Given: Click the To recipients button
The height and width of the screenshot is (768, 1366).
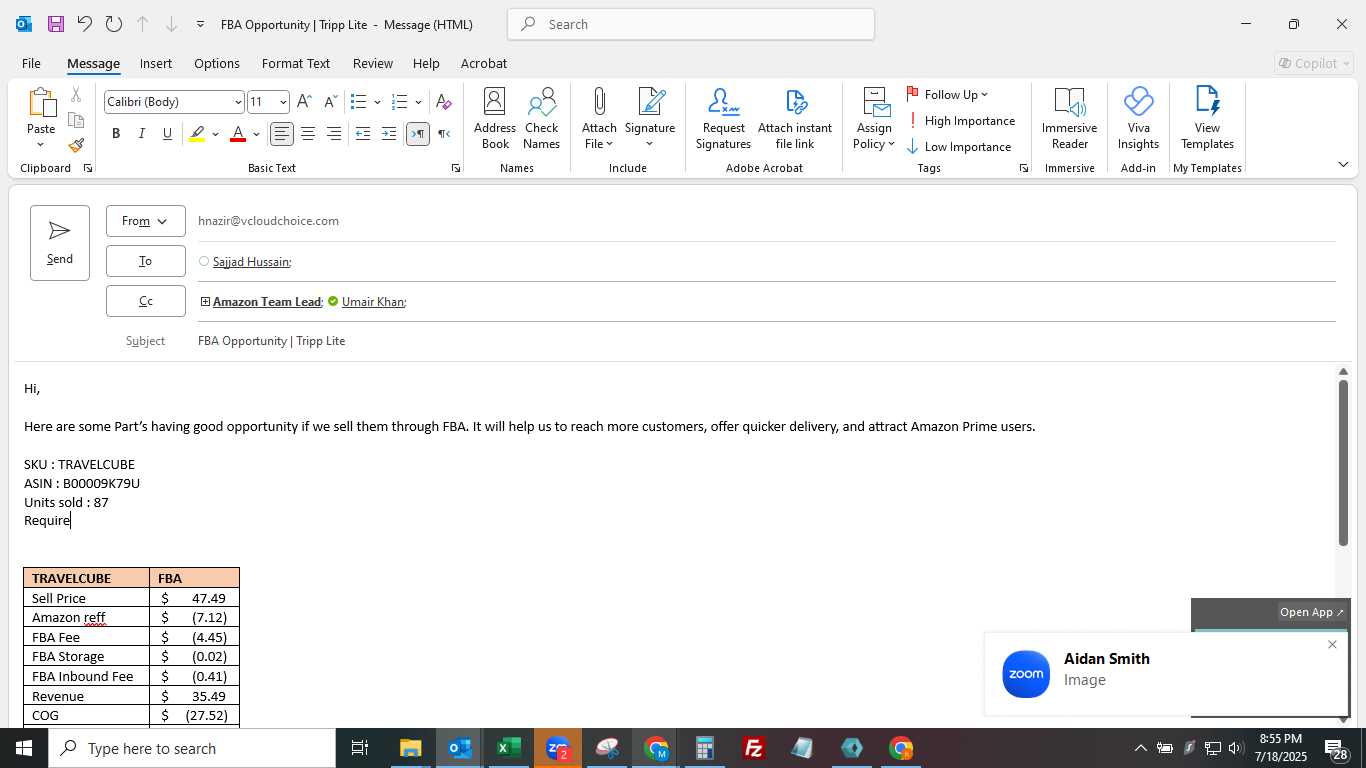Looking at the screenshot, I should click(x=146, y=261).
